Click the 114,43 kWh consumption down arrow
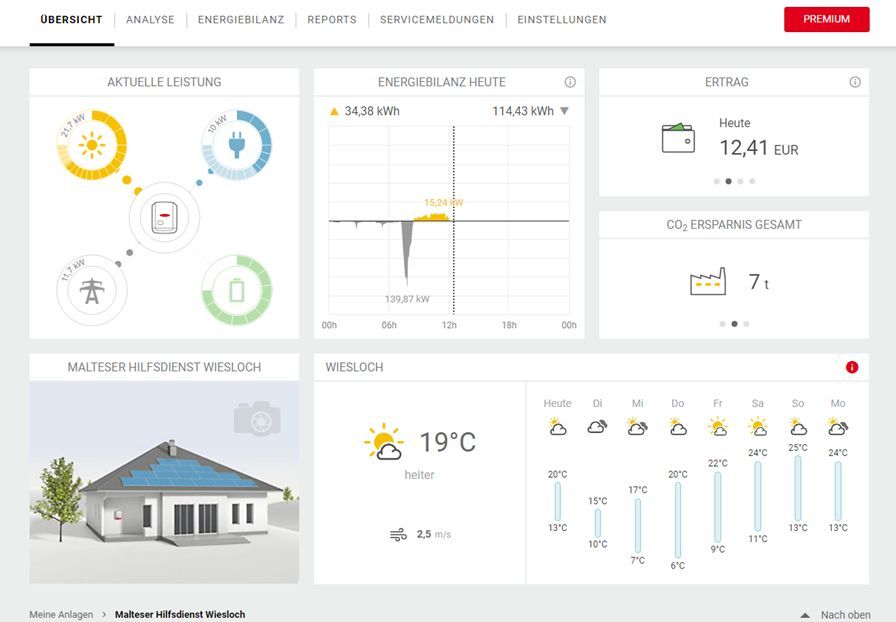The width and height of the screenshot is (896, 622). (x=564, y=111)
